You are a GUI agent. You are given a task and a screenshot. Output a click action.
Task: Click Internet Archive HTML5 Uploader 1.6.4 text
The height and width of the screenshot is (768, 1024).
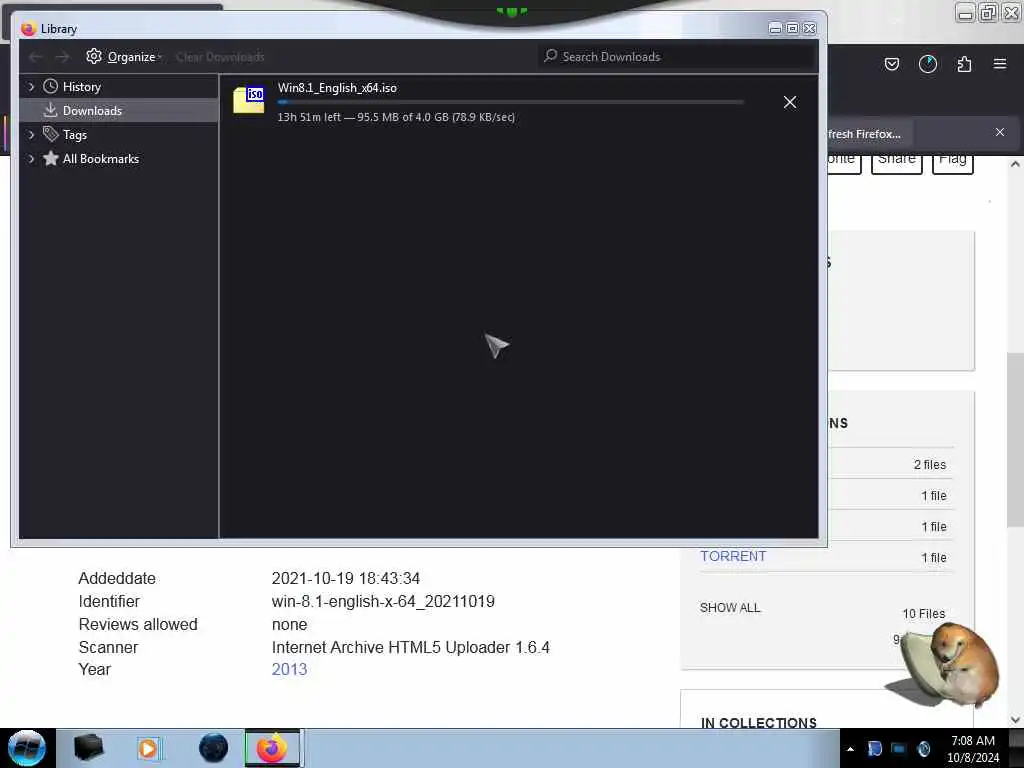pos(411,647)
